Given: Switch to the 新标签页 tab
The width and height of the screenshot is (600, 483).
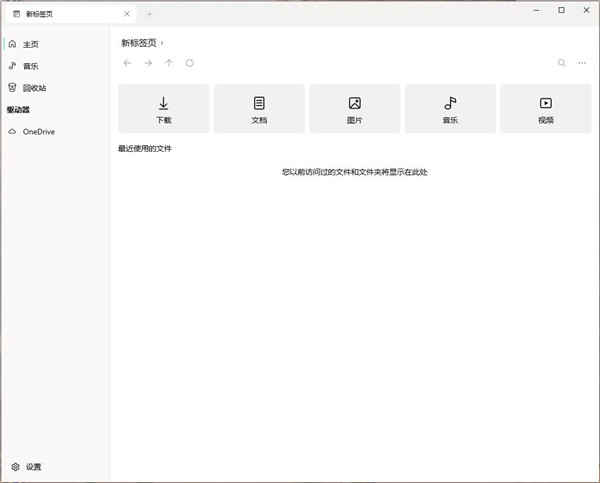Looking at the screenshot, I should tap(71, 14).
